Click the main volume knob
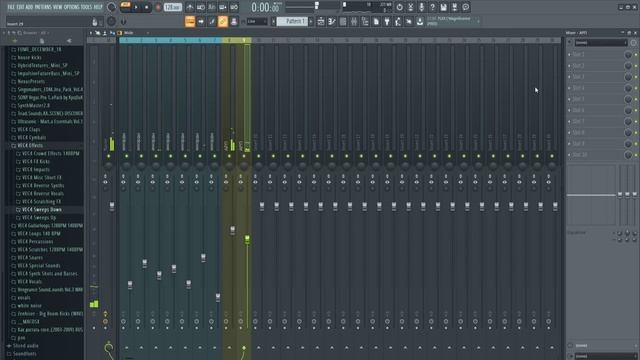640x360 pixels. [x=111, y=7]
